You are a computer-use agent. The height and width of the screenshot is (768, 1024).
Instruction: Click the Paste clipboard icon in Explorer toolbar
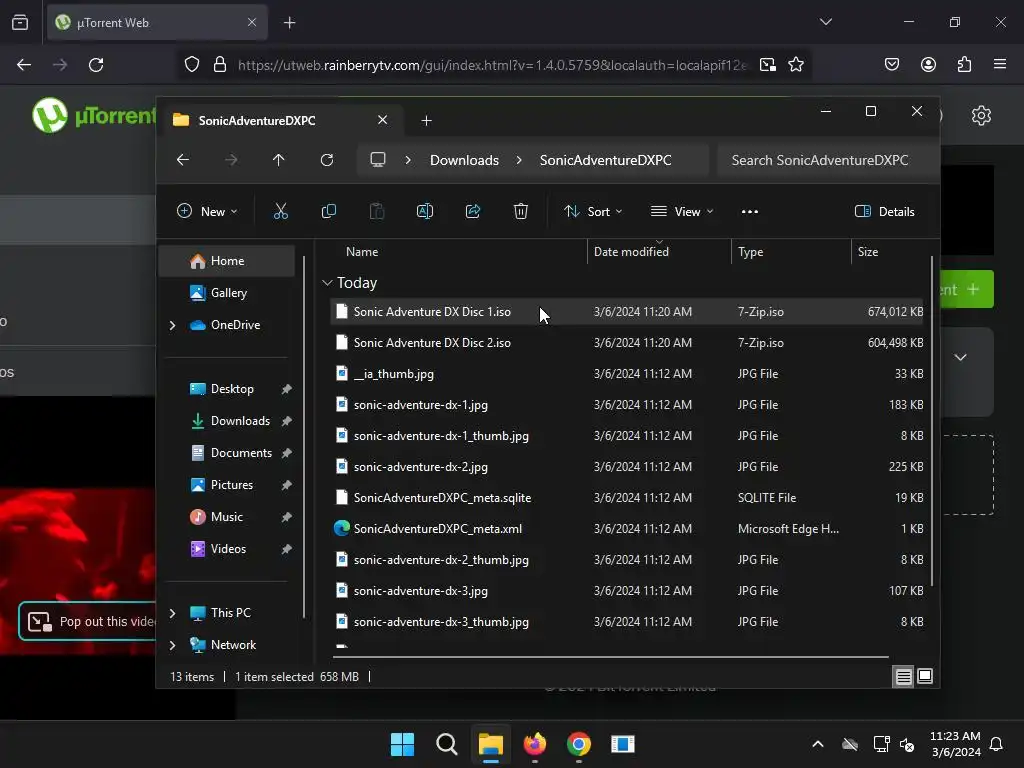(377, 211)
